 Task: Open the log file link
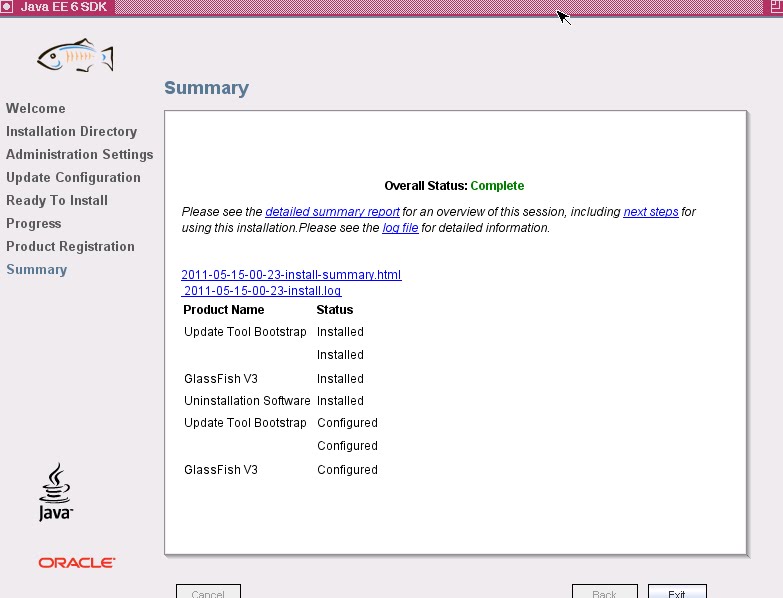[x=400, y=228]
